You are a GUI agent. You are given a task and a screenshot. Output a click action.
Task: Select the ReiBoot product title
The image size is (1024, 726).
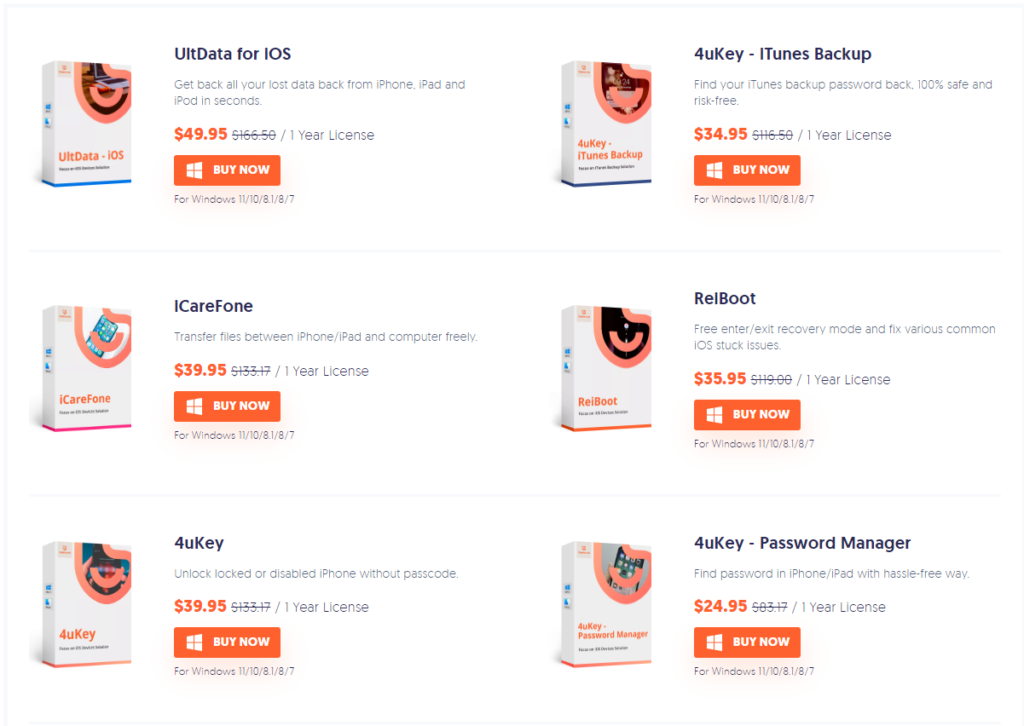[x=724, y=298]
